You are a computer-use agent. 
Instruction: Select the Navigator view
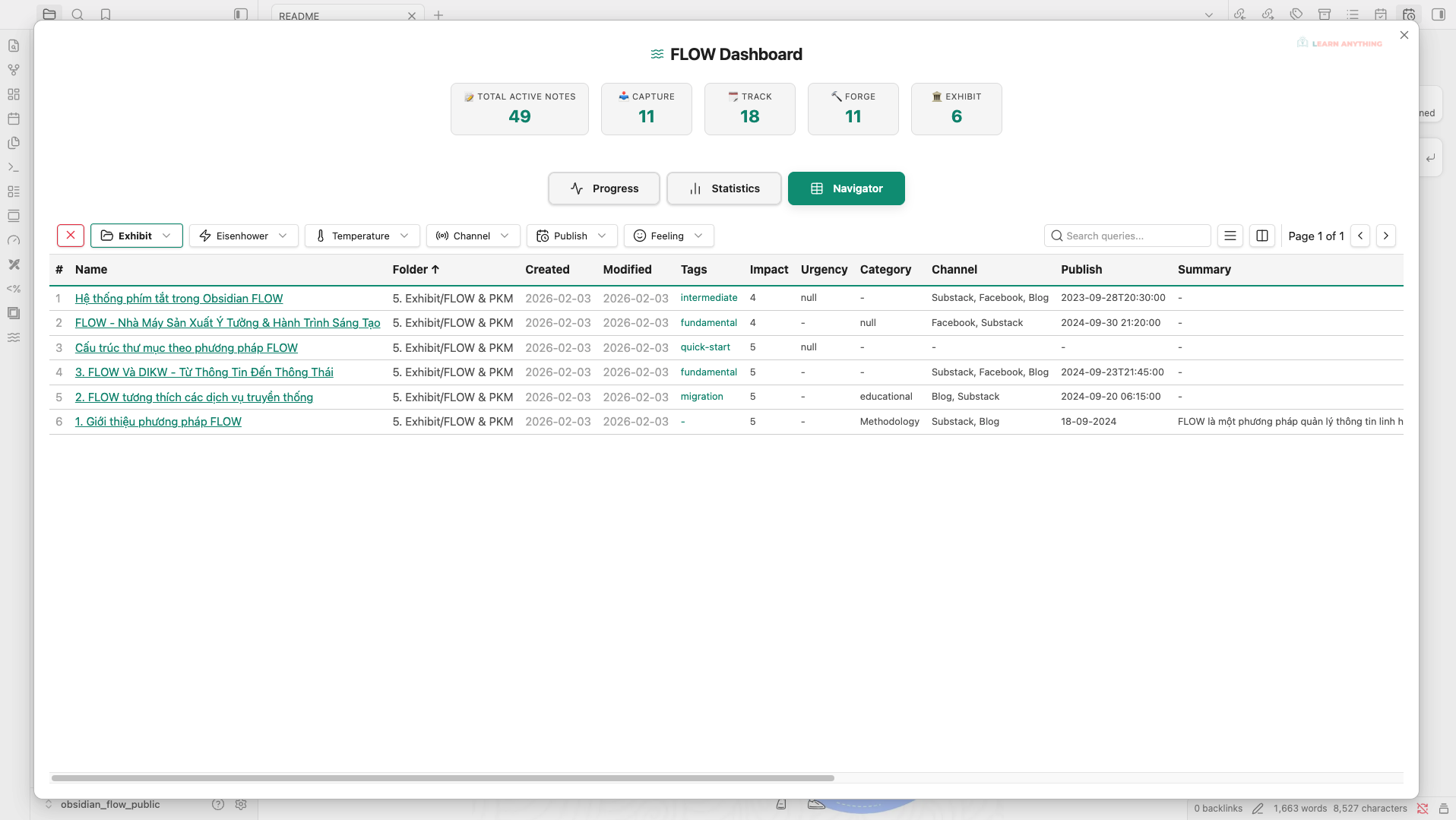pyautogui.click(x=847, y=188)
